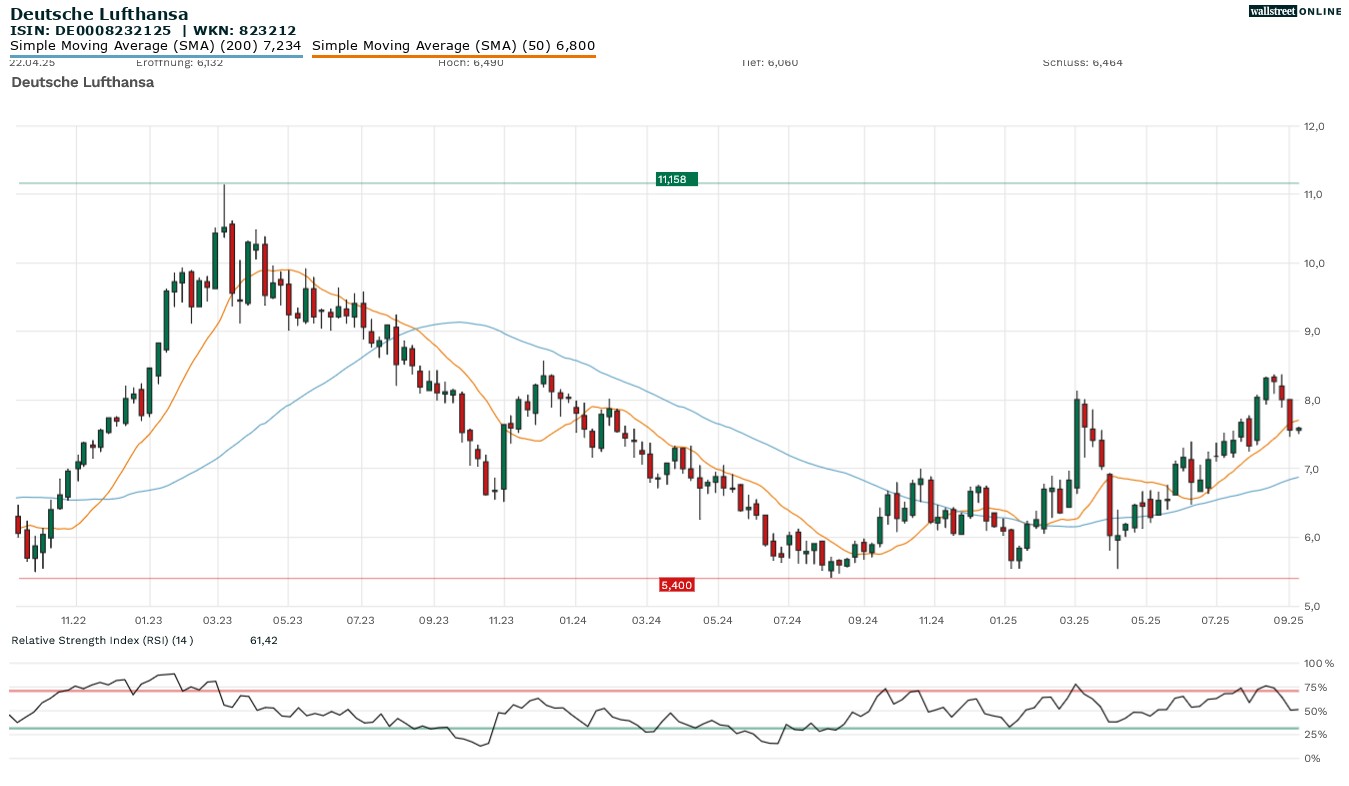Click the 11.22 date axis label

[73, 620]
